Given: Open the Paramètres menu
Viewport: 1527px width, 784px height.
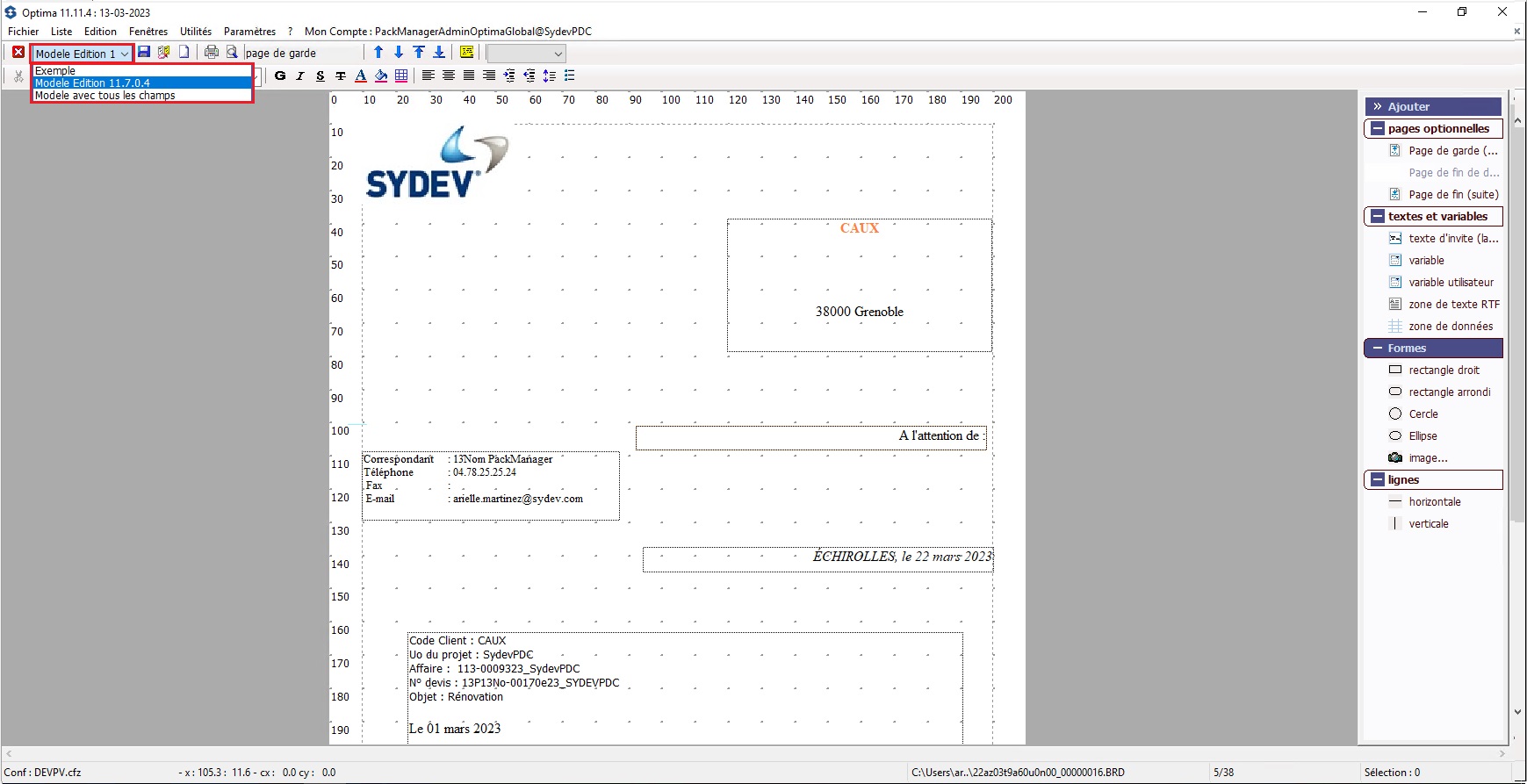Looking at the screenshot, I should (x=249, y=31).
